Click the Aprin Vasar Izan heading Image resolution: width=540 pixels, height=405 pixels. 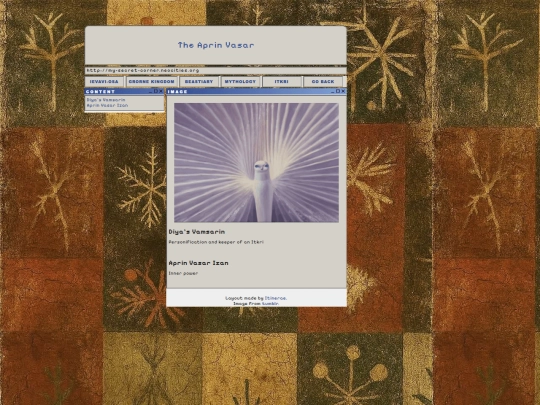coord(198,263)
